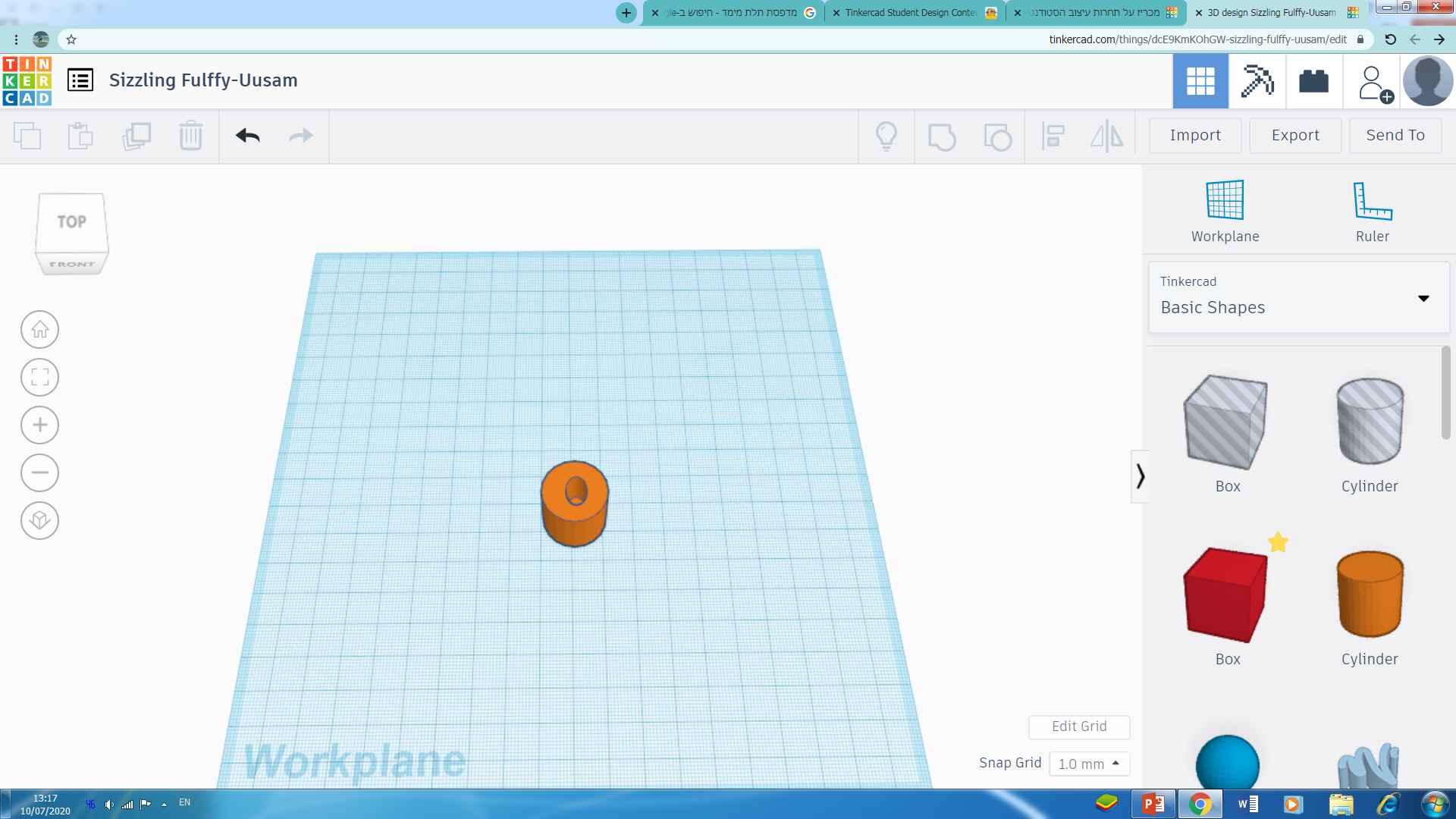Collapse the shapes panel with chevron
This screenshot has height=819, width=1456.
(1140, 476)
